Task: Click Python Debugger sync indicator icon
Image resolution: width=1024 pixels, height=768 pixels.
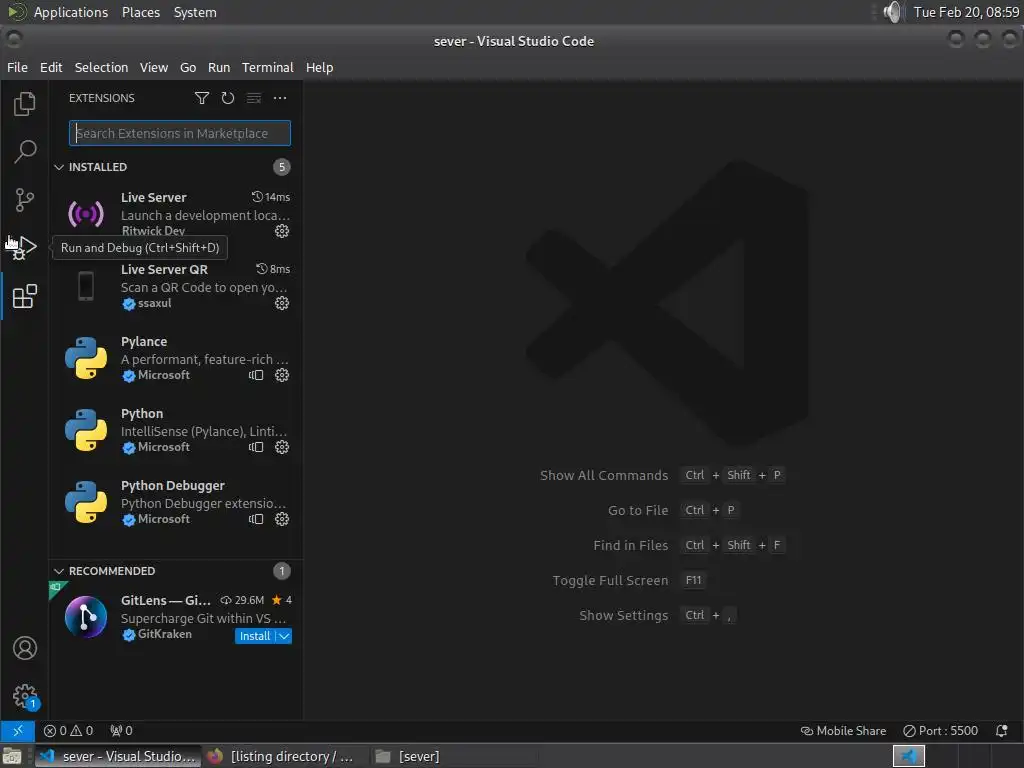Action: pos(256,519)
